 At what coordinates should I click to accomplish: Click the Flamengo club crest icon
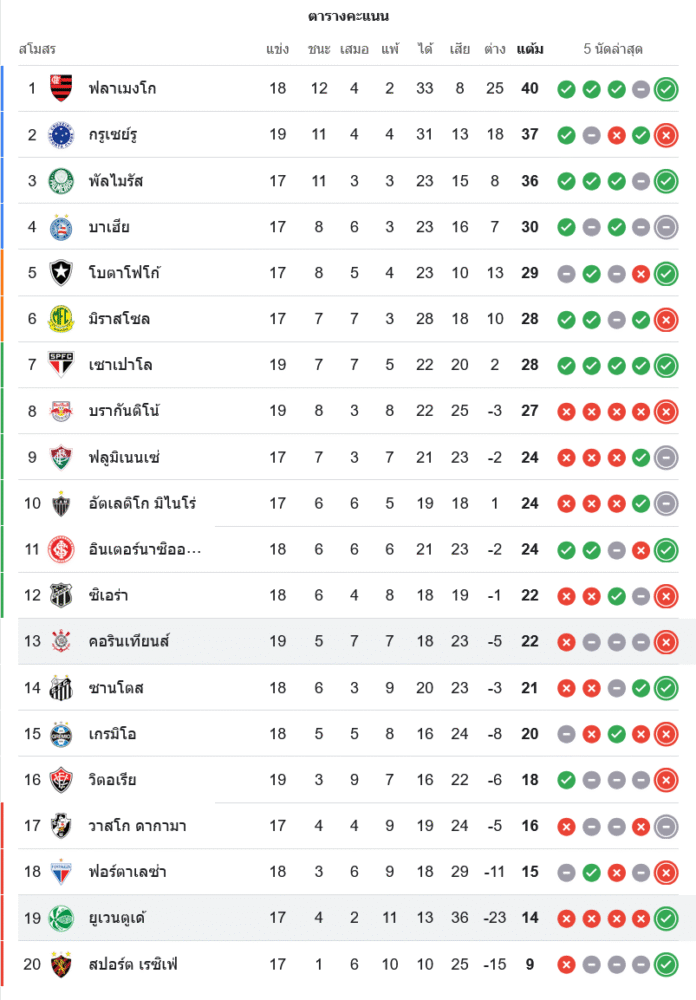pyautogui.click(x=61, y=89)
